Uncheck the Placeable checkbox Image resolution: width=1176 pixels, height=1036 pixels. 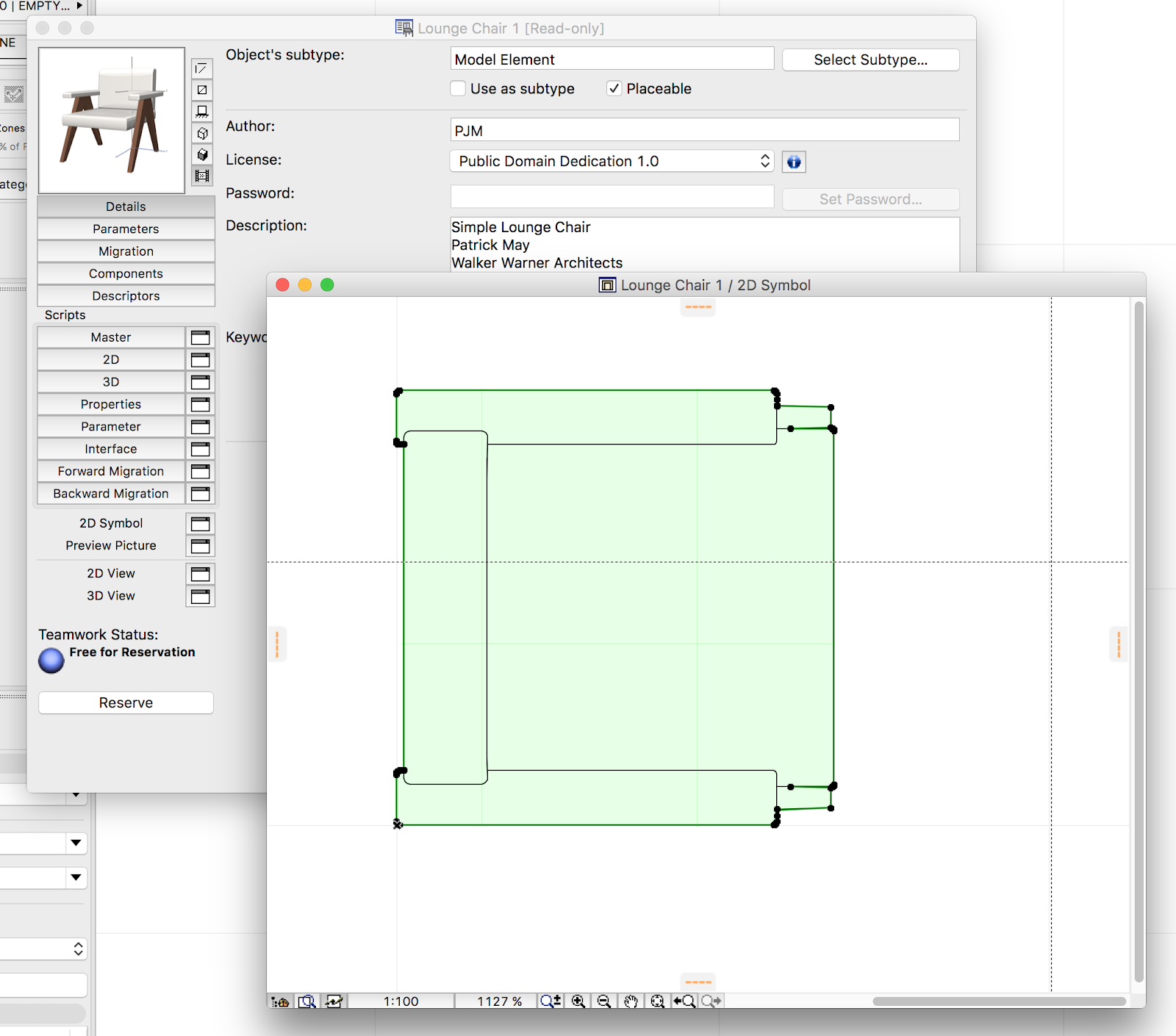click(614, 89)
